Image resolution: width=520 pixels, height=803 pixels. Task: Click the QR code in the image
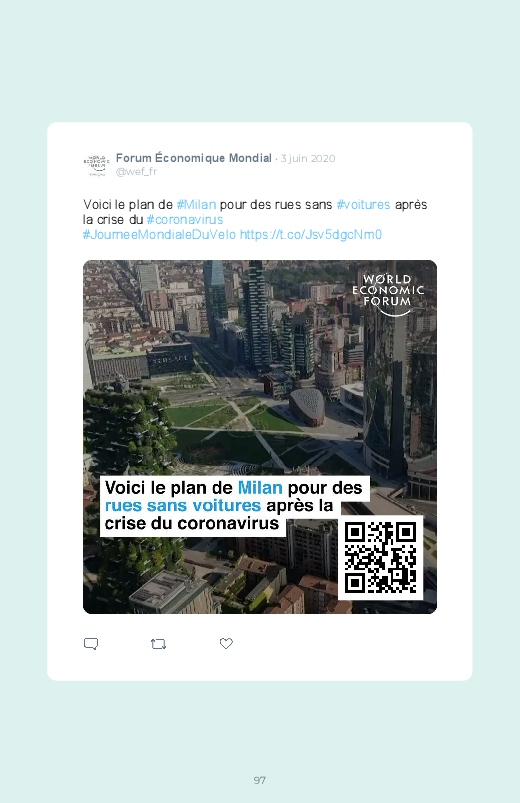click(380, 558)
